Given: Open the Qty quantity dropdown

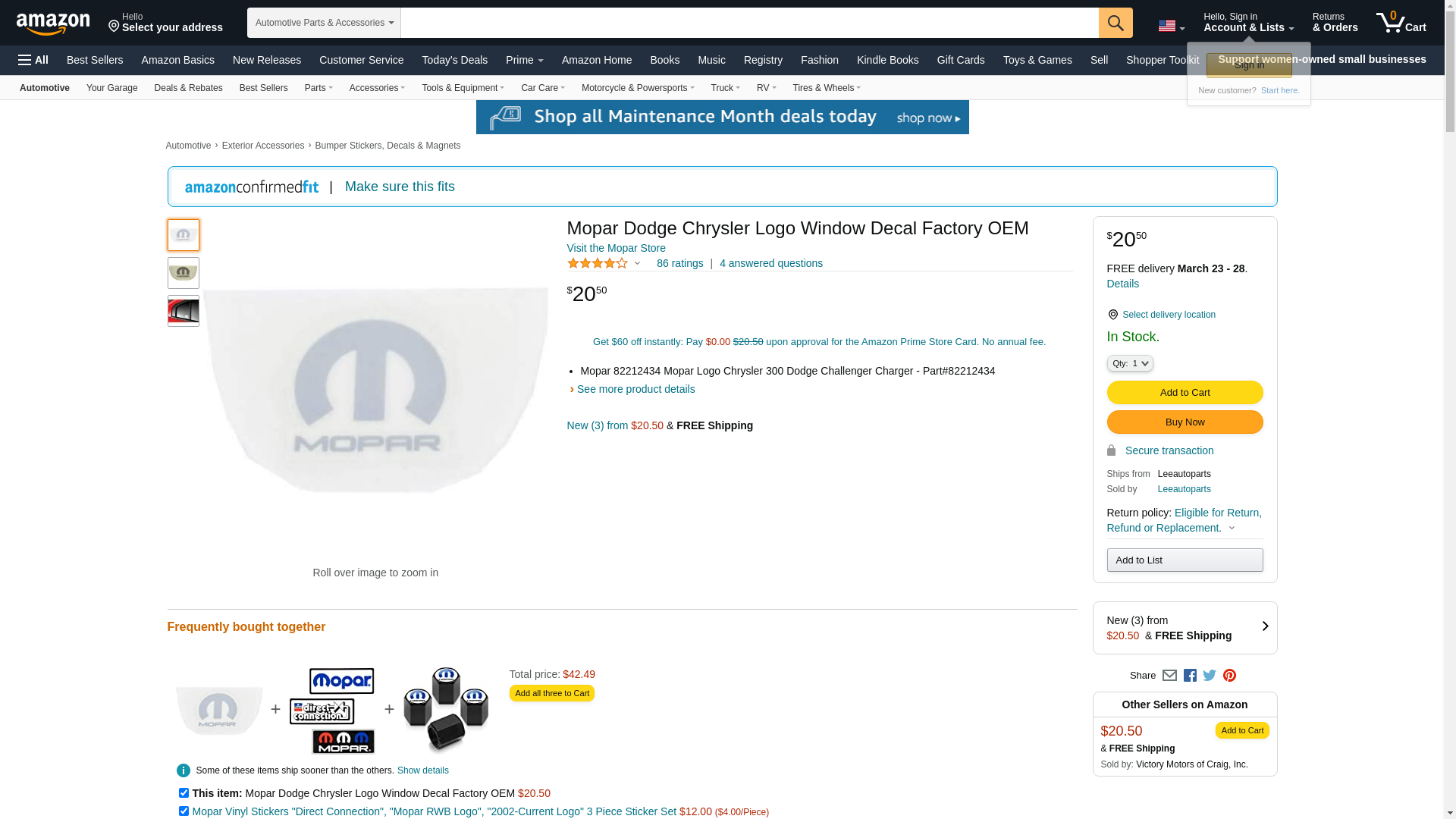Looking at the screenshot, I should 1129,363.
